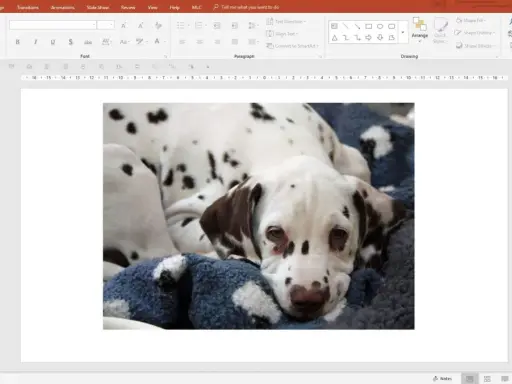Select the Oval shape

tap(380, 26)
